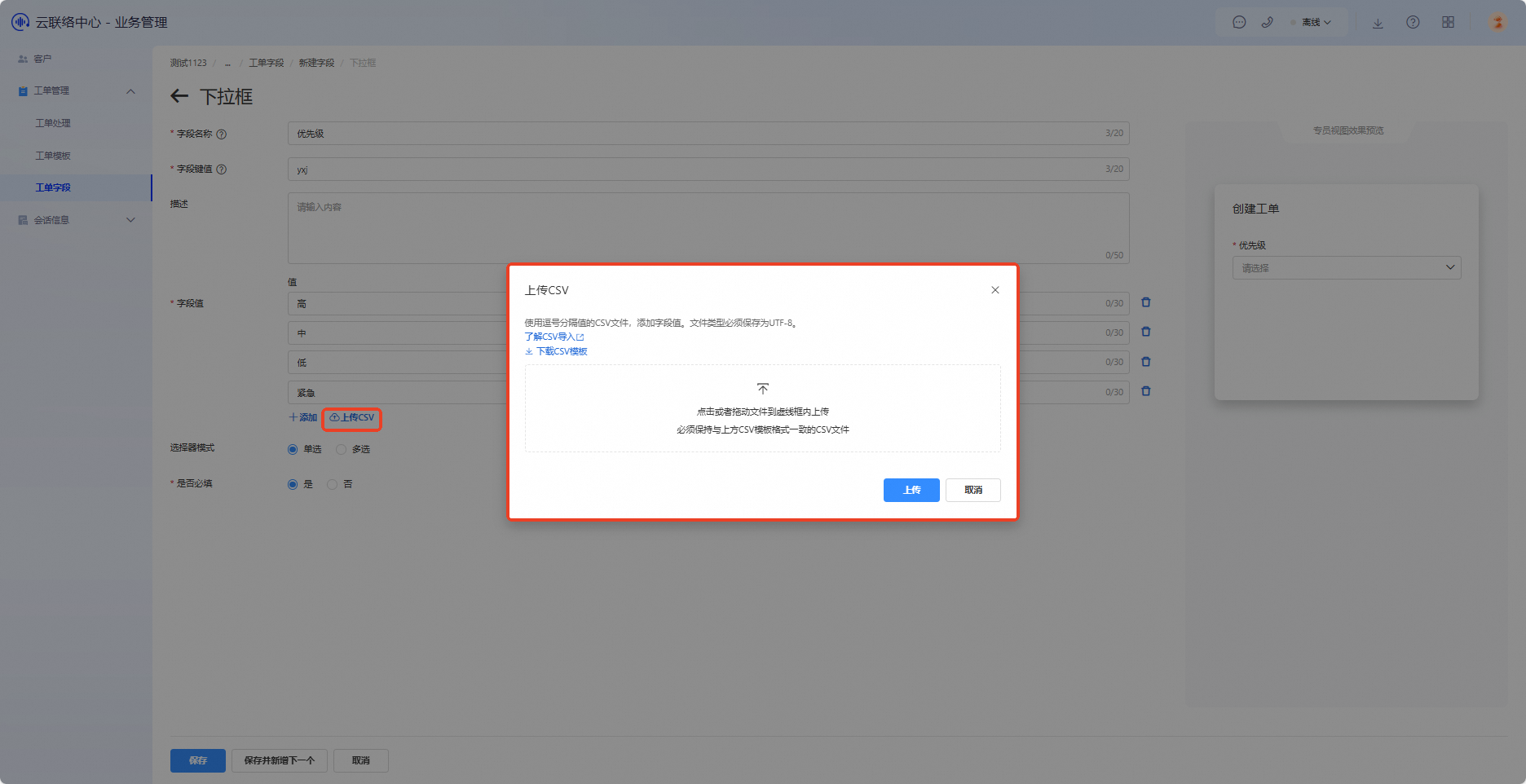Click the 专员视图效果预览 tab label
Screen dimensions: 1526x784
pos(1348,130)
